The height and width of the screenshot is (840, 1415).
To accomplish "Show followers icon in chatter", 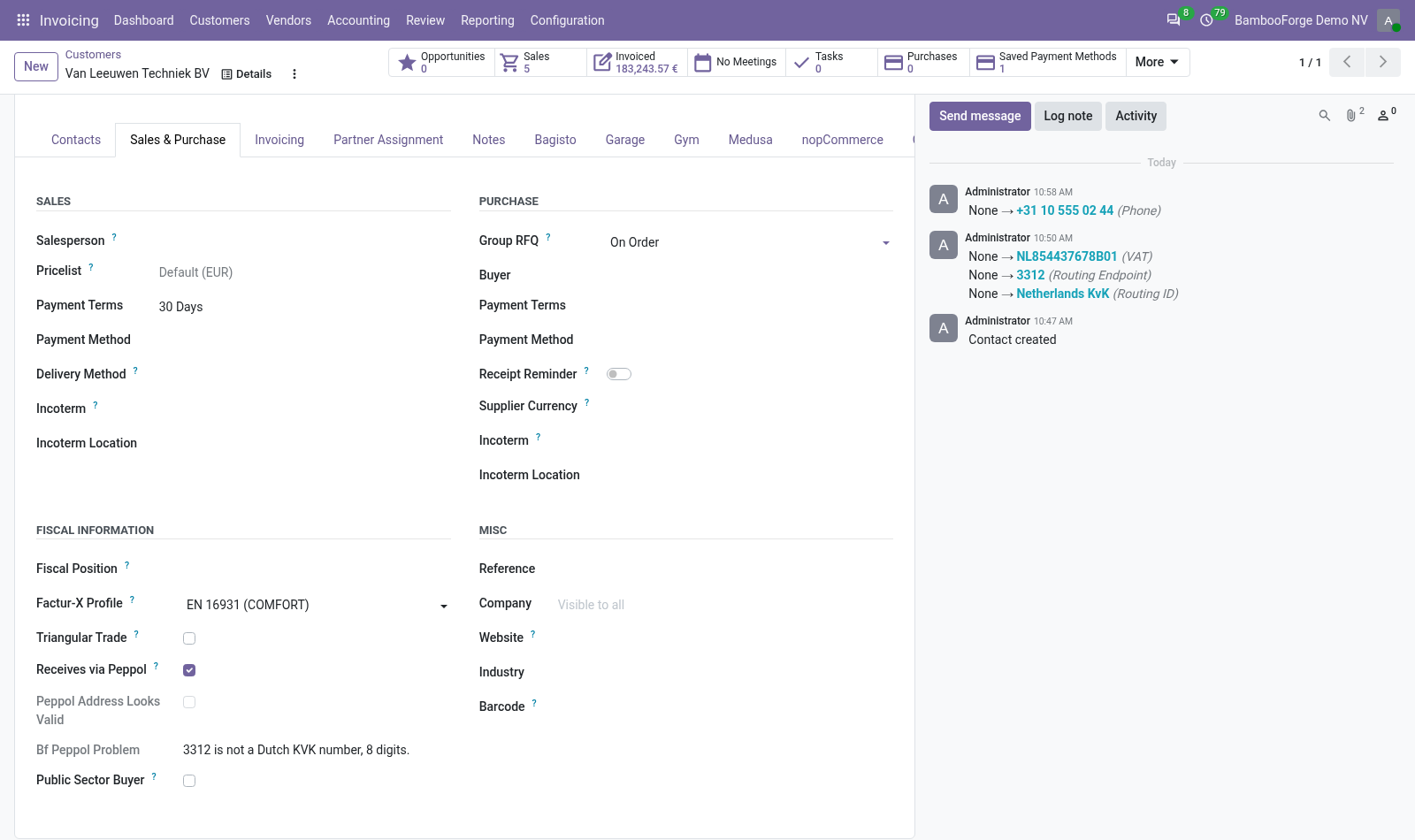I will (x=1386, y=115).
